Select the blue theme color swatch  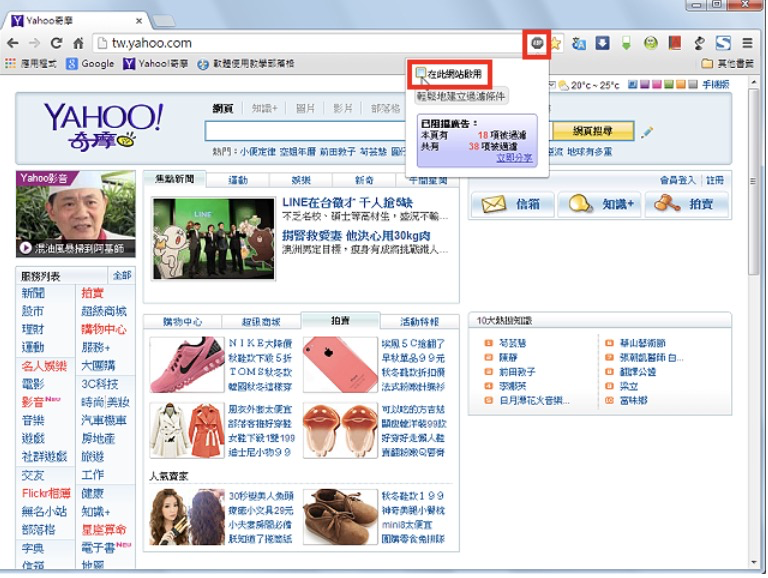click(633, 85)
